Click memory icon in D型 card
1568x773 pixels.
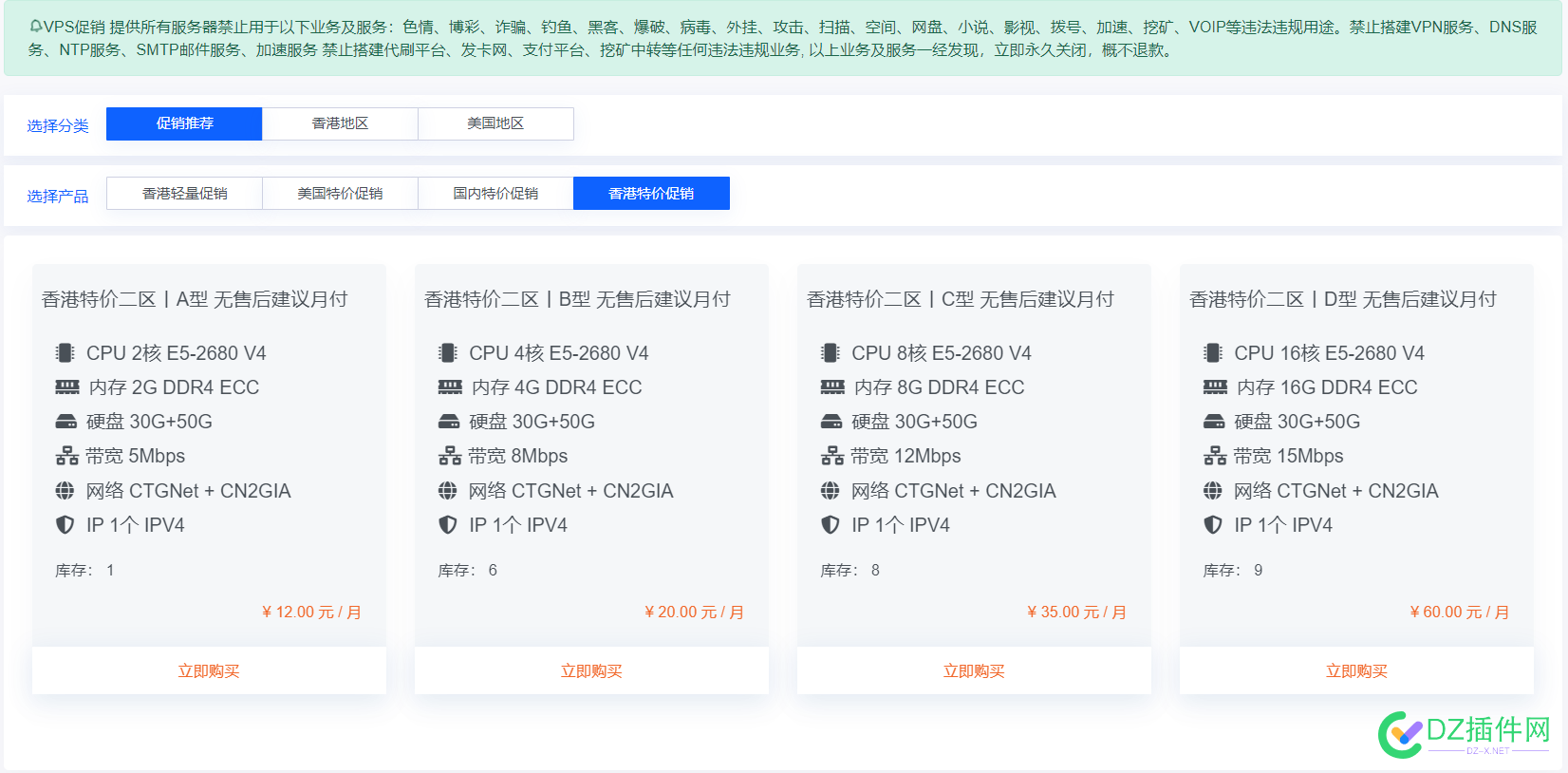[1214, 387]
